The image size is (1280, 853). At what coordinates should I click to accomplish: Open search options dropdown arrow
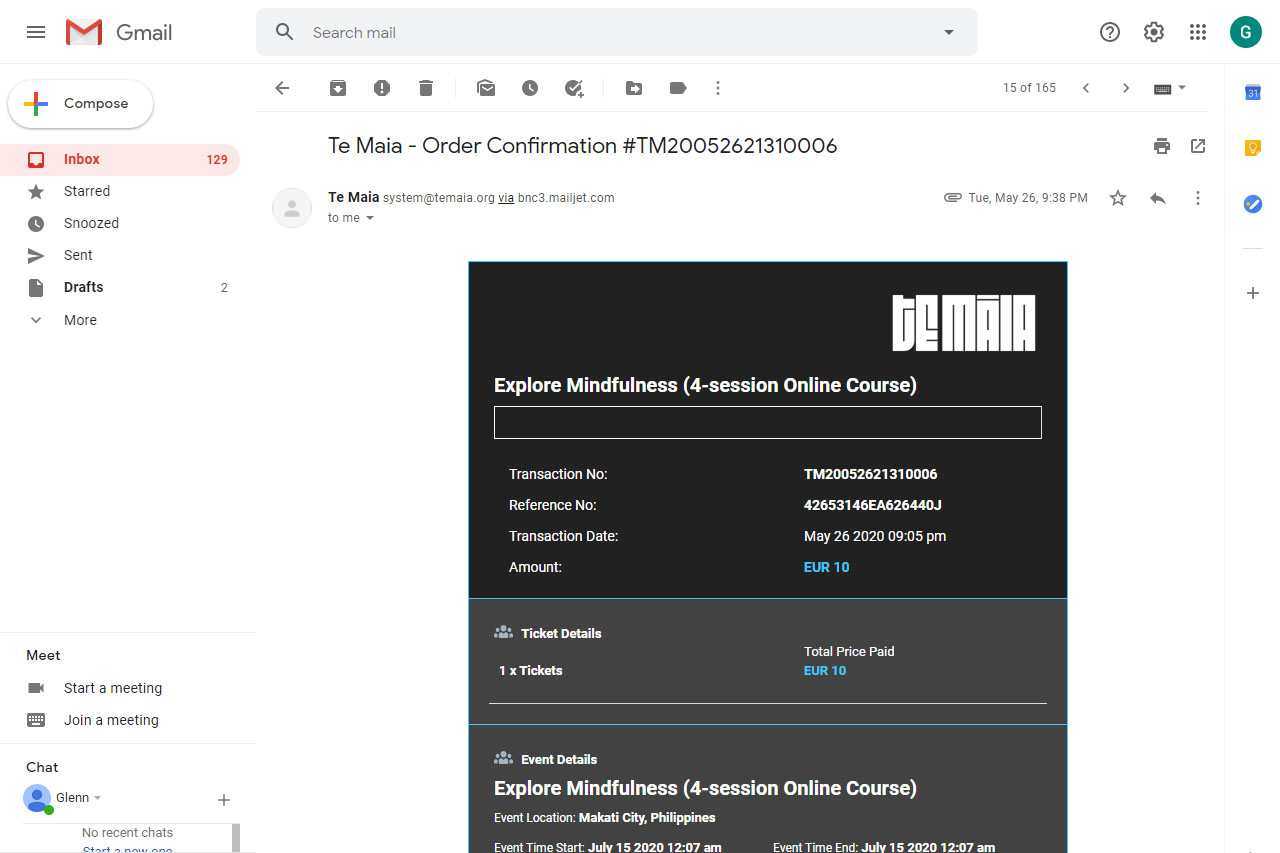(x=949, y=32)
